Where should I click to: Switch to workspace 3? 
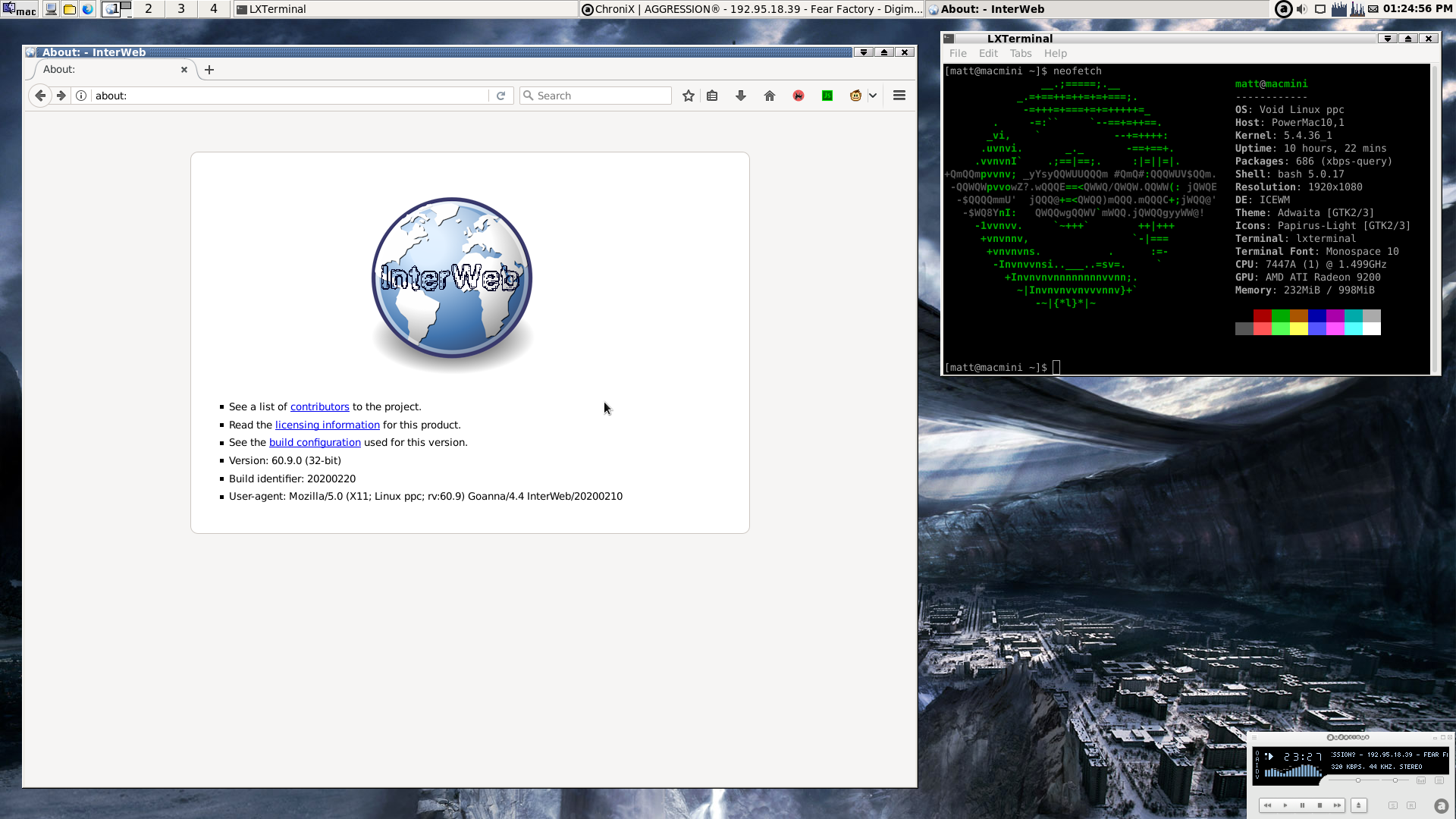[181, 9]
